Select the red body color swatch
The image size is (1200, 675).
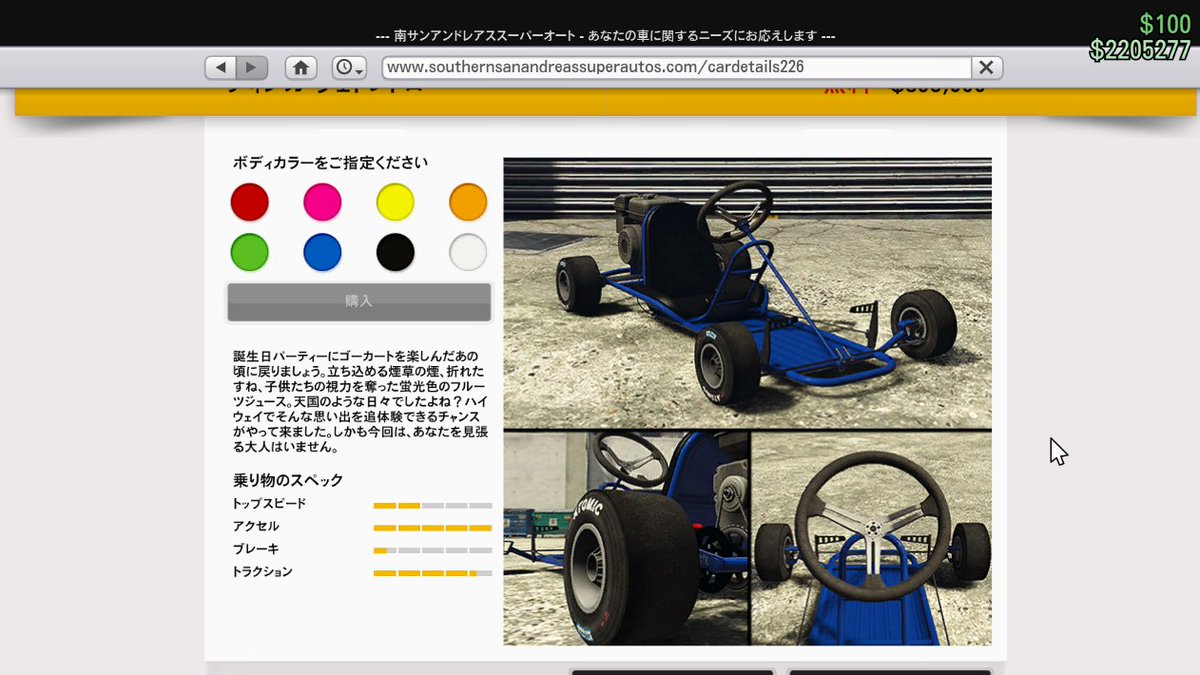pyautogui.click(x=250, y=202)
